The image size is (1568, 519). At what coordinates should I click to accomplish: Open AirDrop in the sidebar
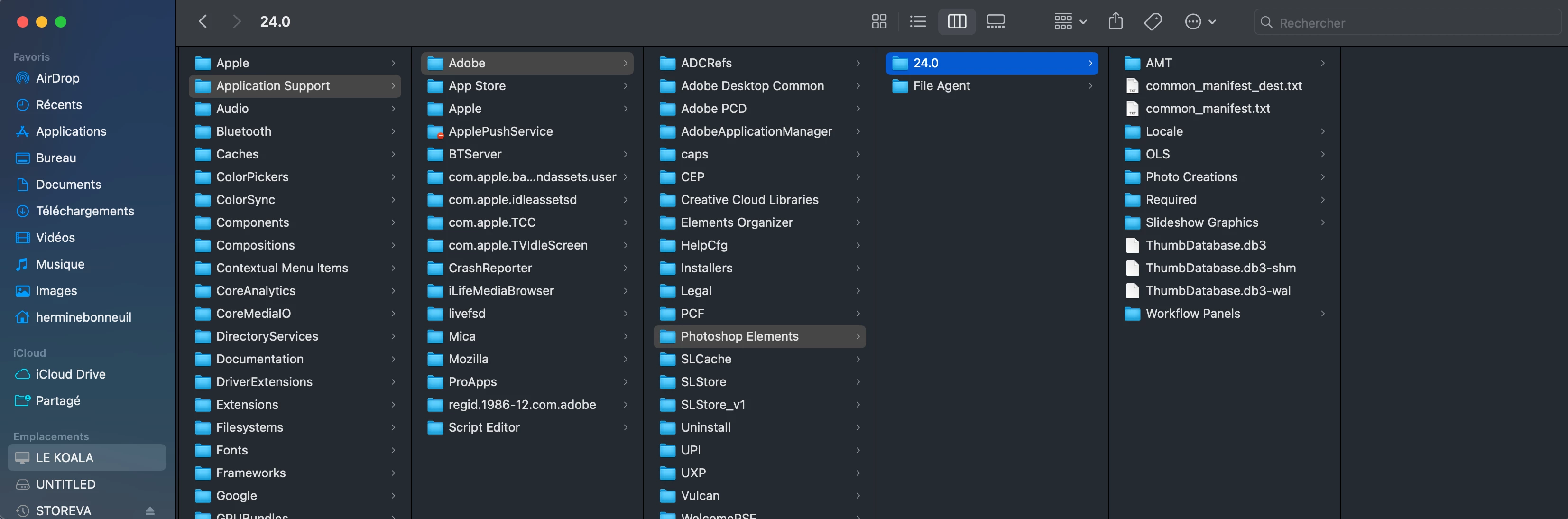point(57,78)
